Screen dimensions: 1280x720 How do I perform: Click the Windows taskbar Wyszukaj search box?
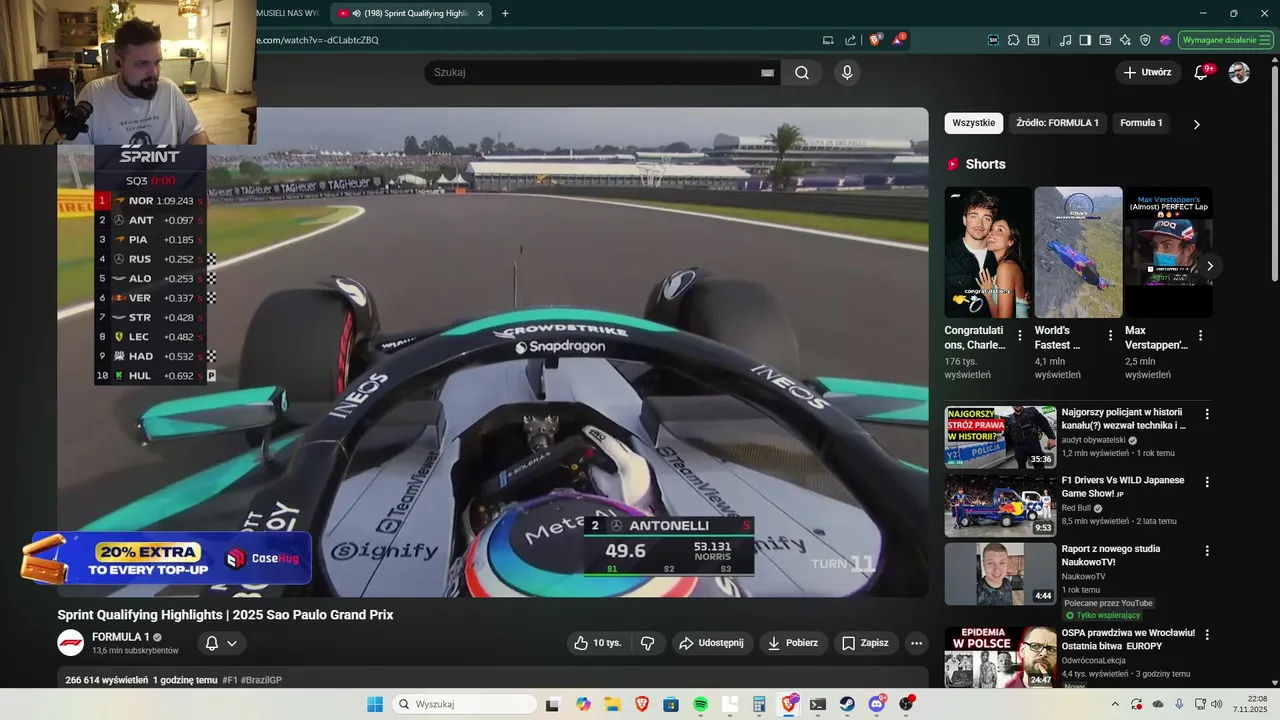click(465, 704)
